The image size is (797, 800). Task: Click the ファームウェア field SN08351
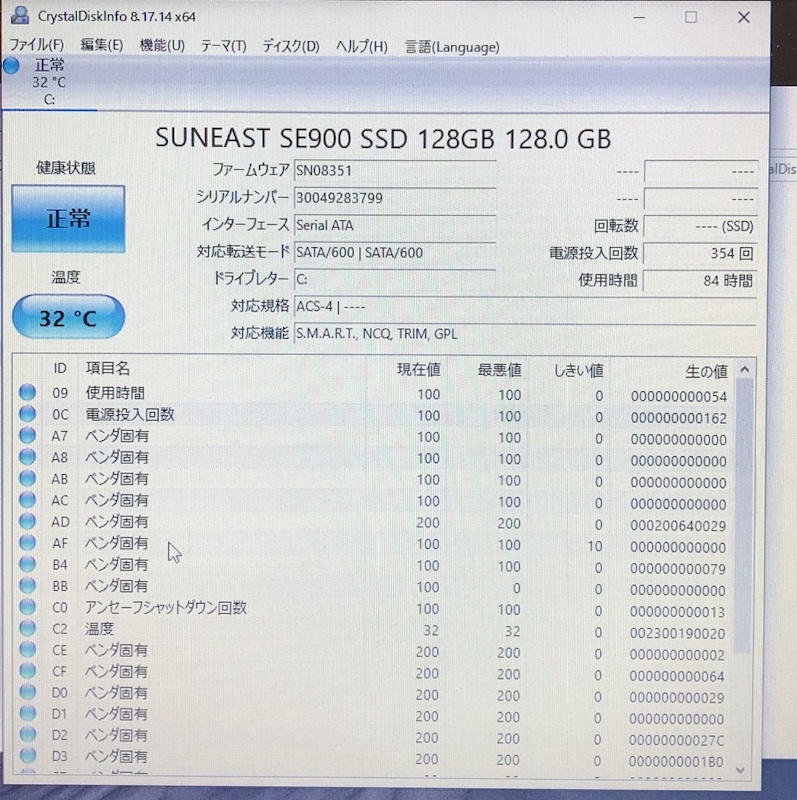point(395,170)
